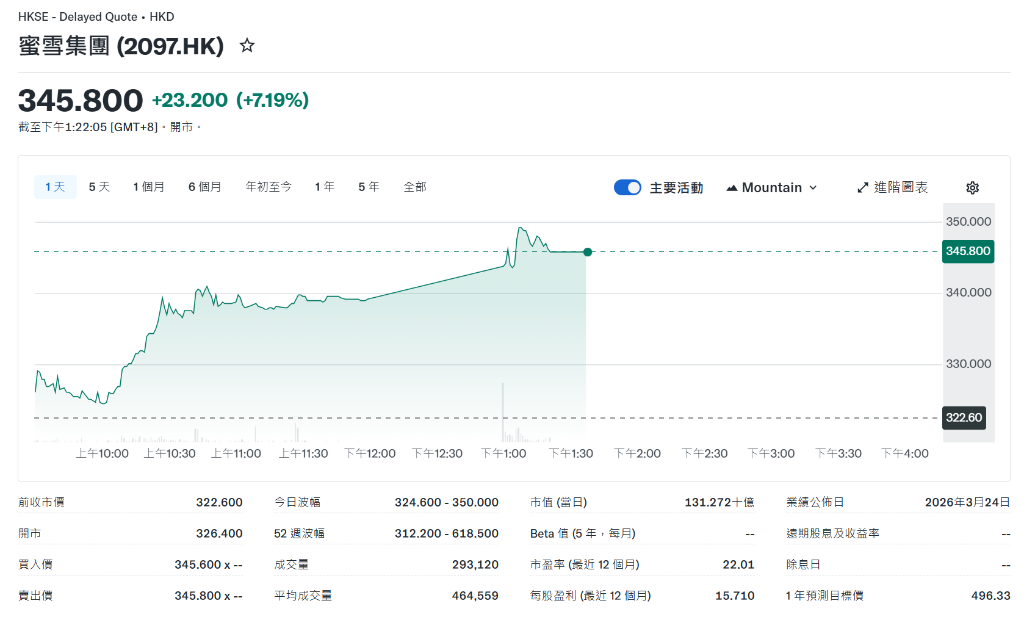Viewport: 1024px width, 621px height.
Task: Switch chart to 1個月 range
Action: tap(149, 187)
